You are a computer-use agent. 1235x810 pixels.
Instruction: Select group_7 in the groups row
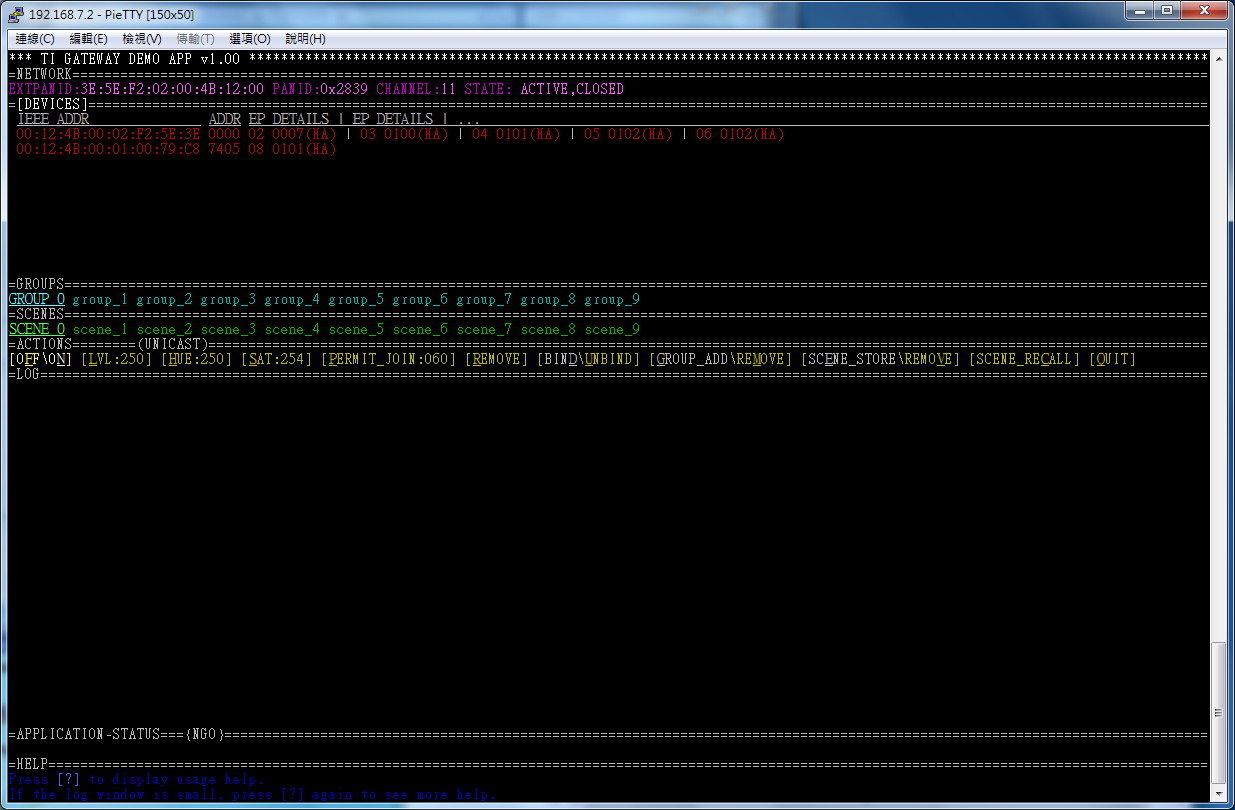[x=484, y=299]
